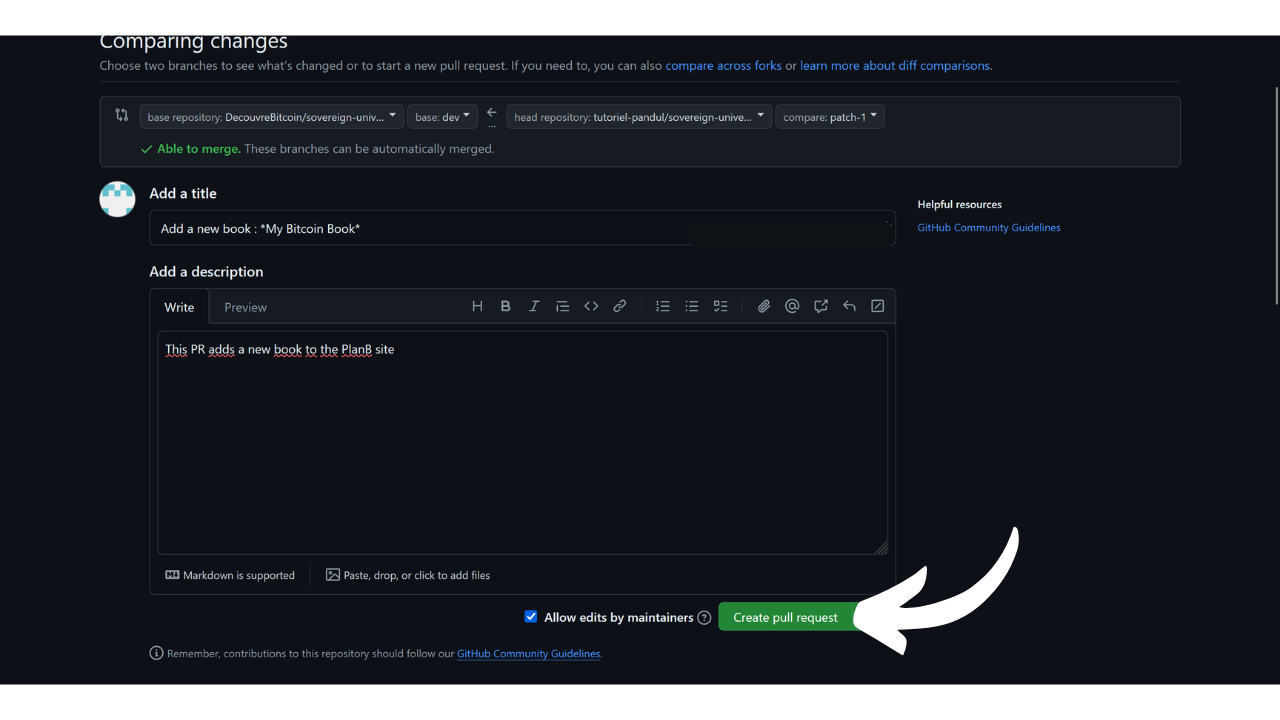Image resolution: width=1280 pixels, height=720 pixels.
Task: Click the user avatar next to title
Action: pyautogui.click(x=117, y=199)
